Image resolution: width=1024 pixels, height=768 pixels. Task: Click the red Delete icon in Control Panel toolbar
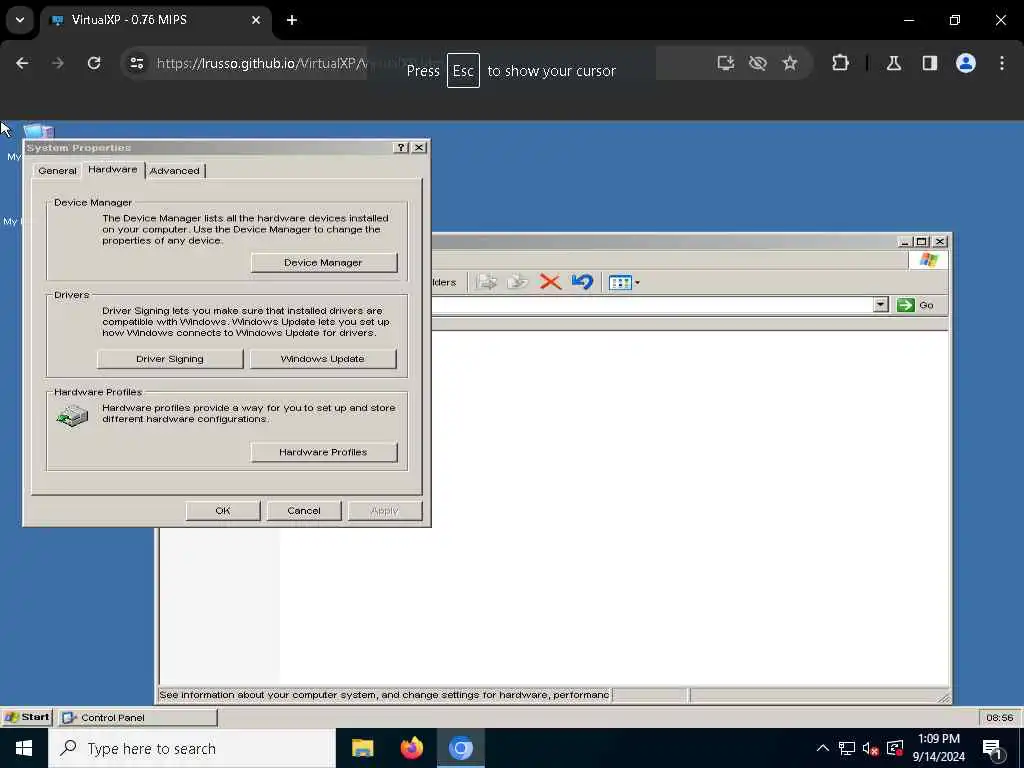(551, 282)
